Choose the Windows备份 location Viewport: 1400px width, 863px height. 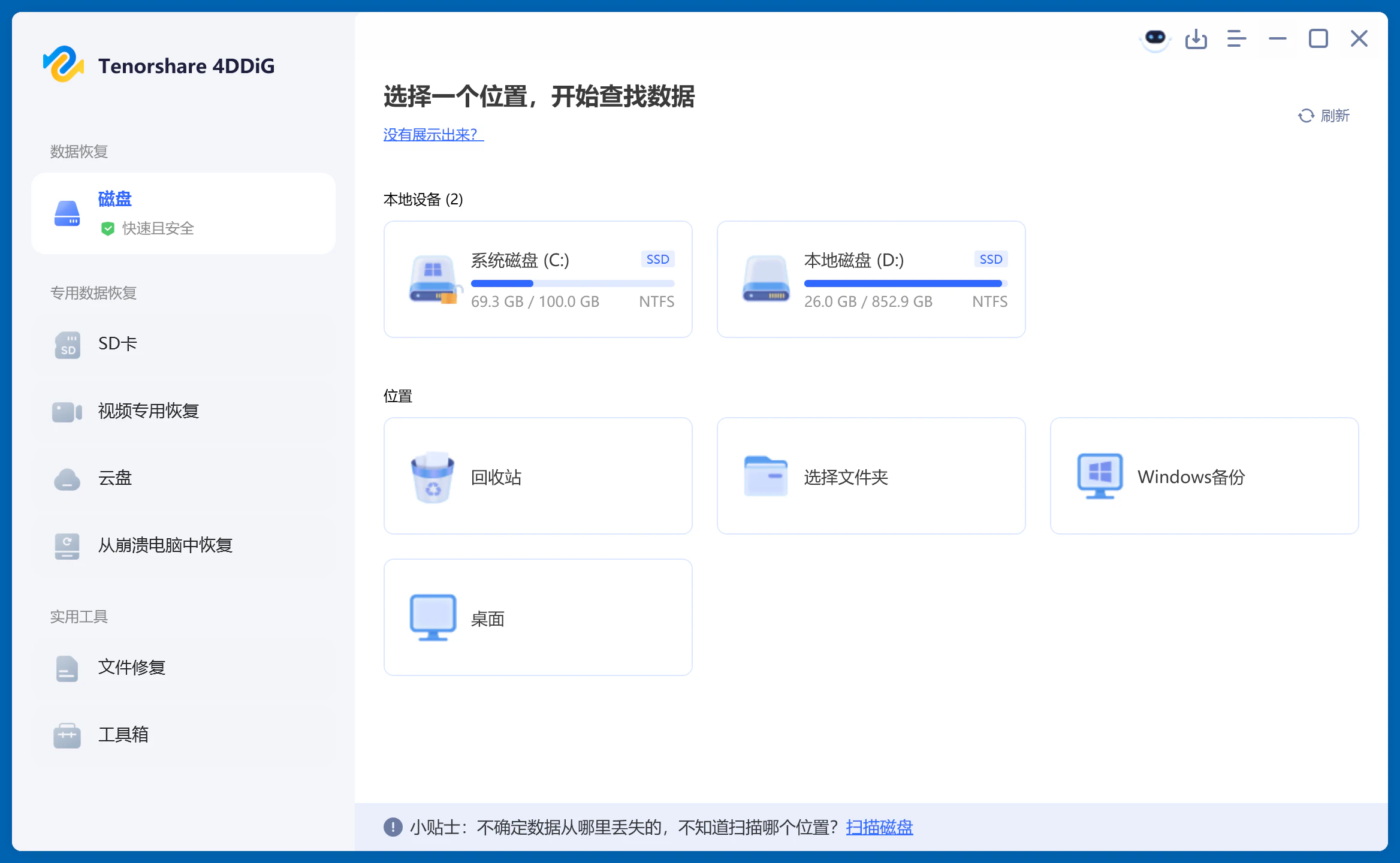pyautogui.click(x=1204, y=476)
